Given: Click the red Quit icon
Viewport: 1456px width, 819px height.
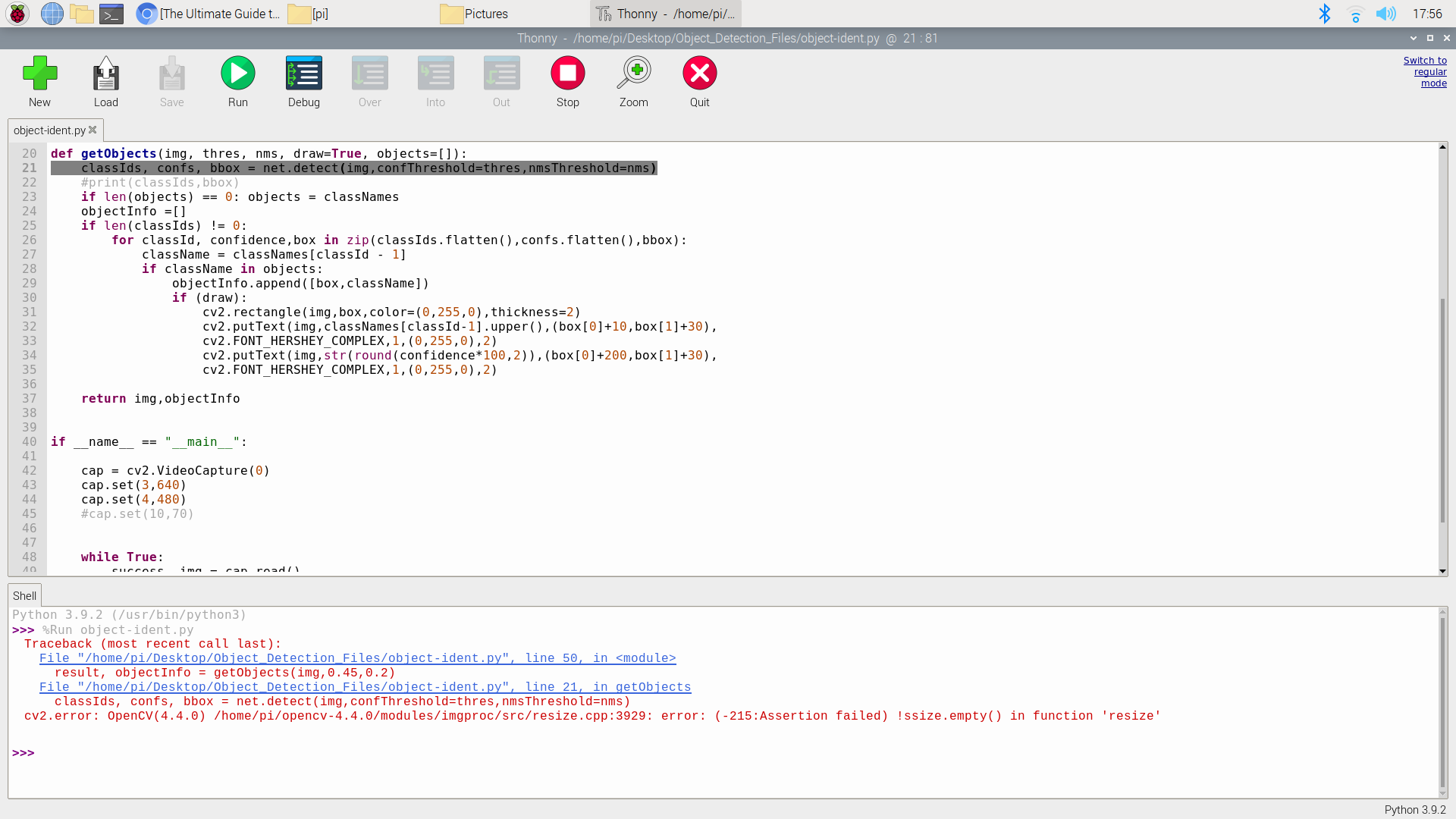Looking at the screenshot, I should click(x=699, y=74).
